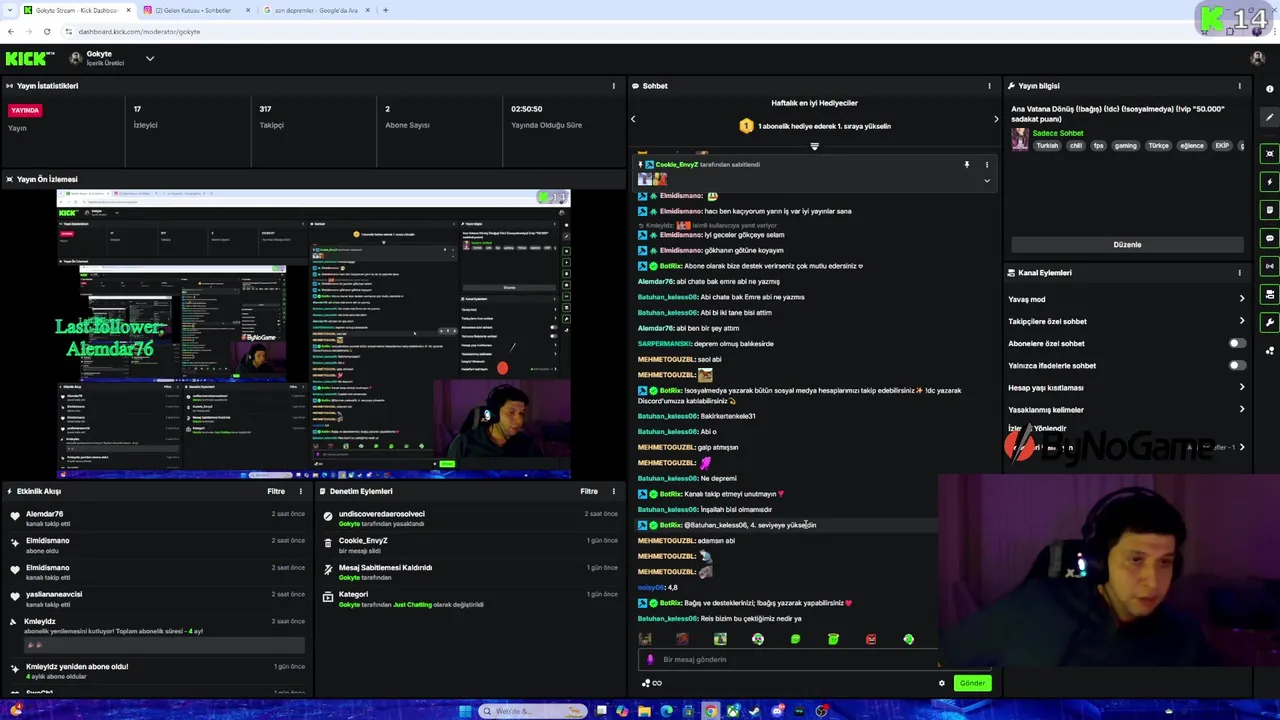1280x720 pixels.
Task: Click the gaming tag chip
Action: 1126,146
